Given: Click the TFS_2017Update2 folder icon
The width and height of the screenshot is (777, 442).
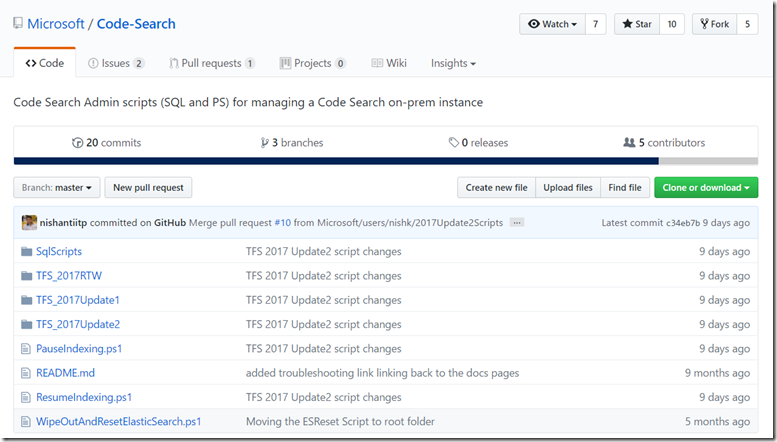Looking at the screenshot, I should (x=27, y=325).
